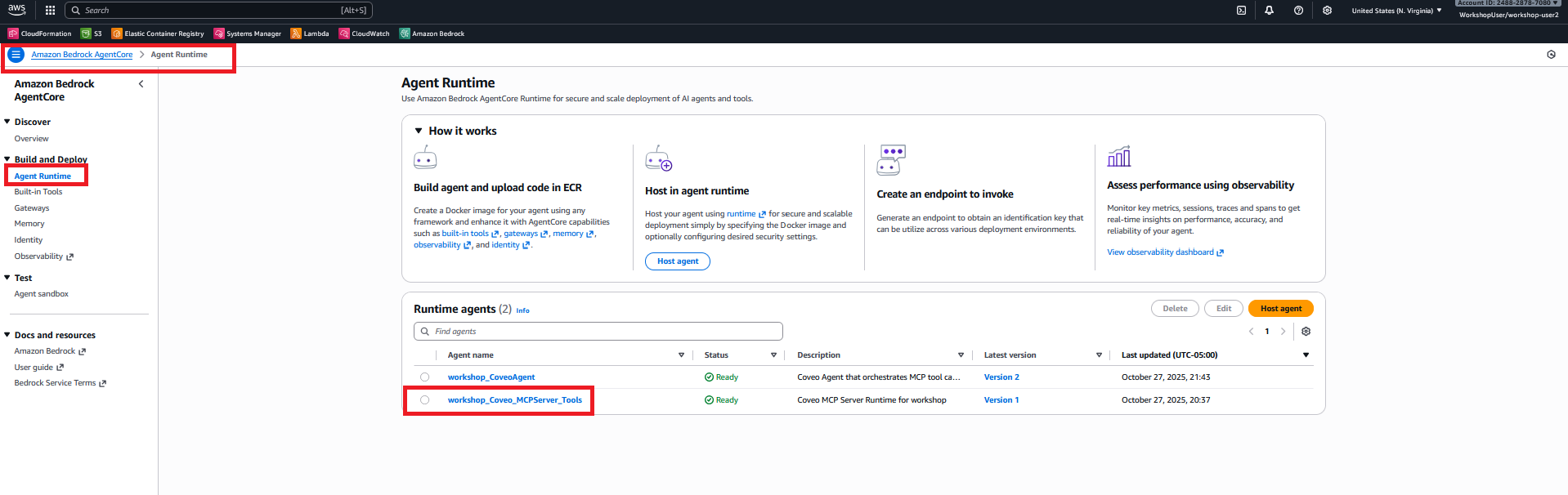This screenshot has height=495, width=1568.
Task: Open Built-in Tools in the side navigation
Action: pos(38,192)
